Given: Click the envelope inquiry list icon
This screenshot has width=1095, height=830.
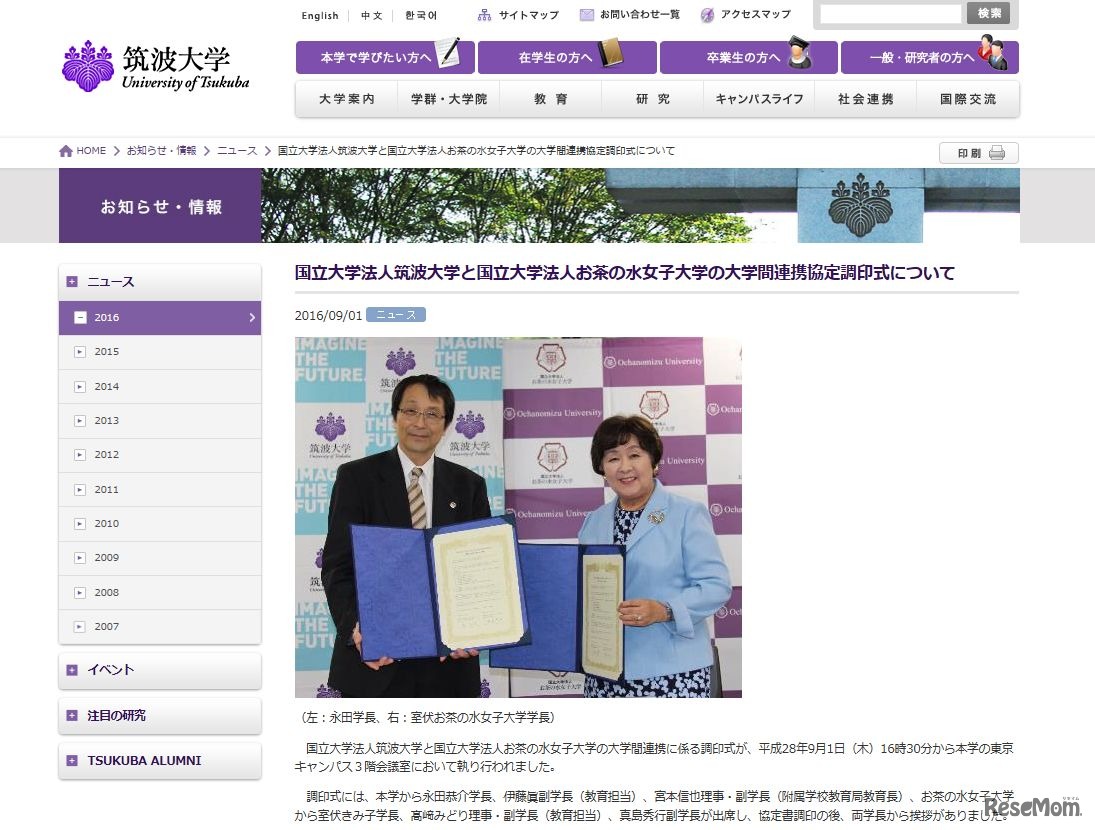Looking at the screenshot, I should point(587,15).
